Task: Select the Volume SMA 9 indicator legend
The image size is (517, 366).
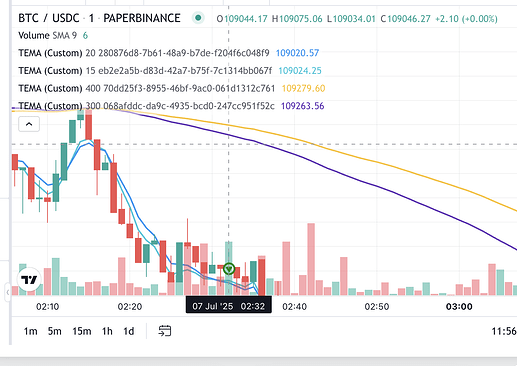Action: coord(47,35)
